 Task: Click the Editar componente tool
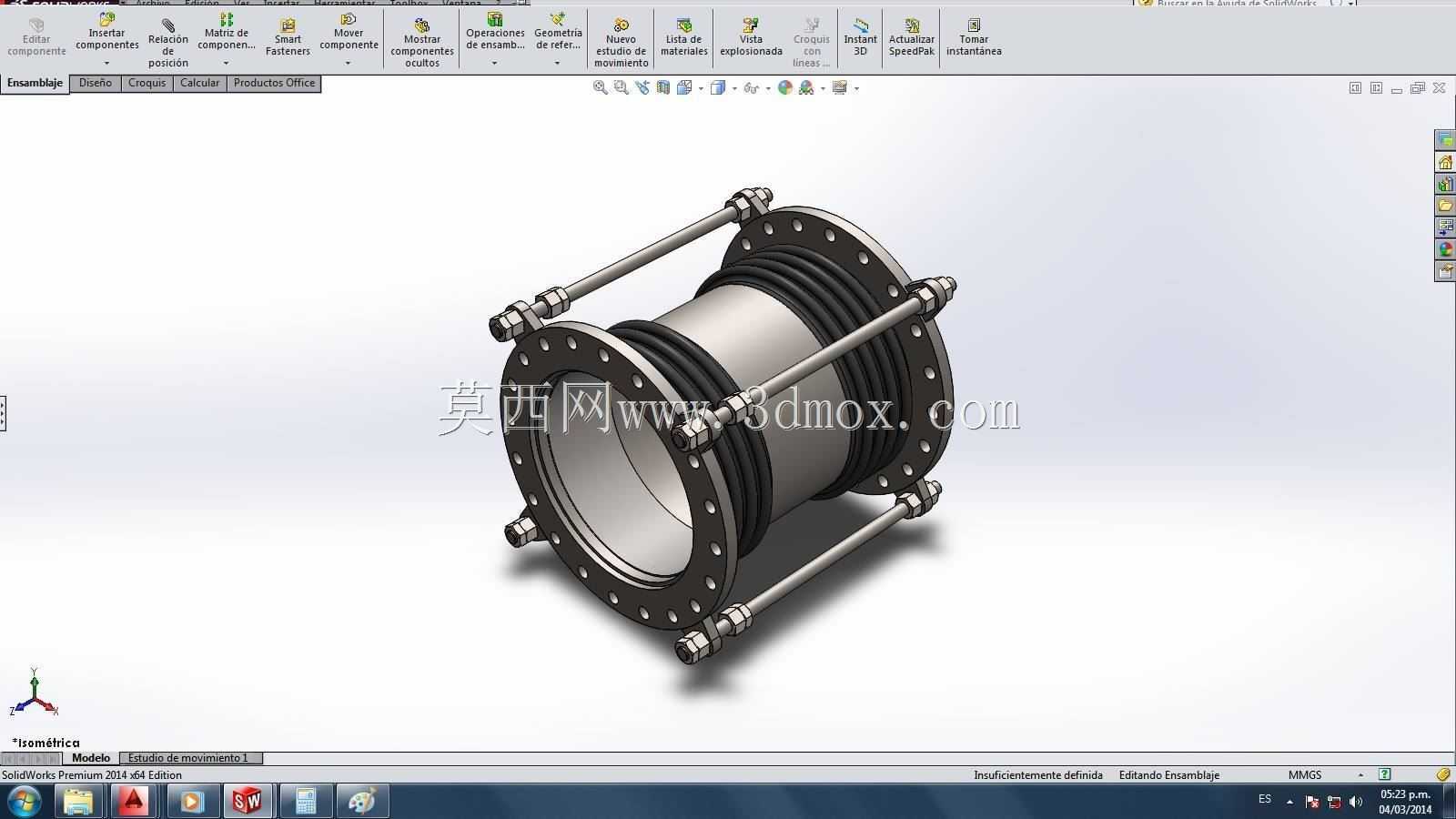tap(36, 37)
